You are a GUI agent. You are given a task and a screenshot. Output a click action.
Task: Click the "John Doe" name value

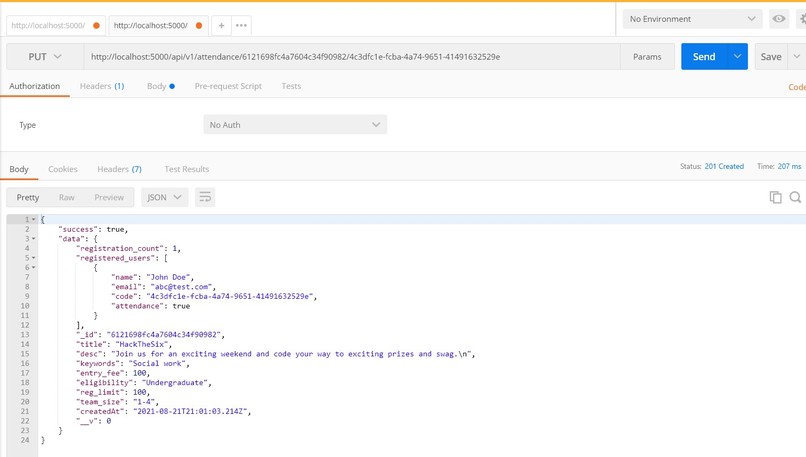(x=169, y=277)
